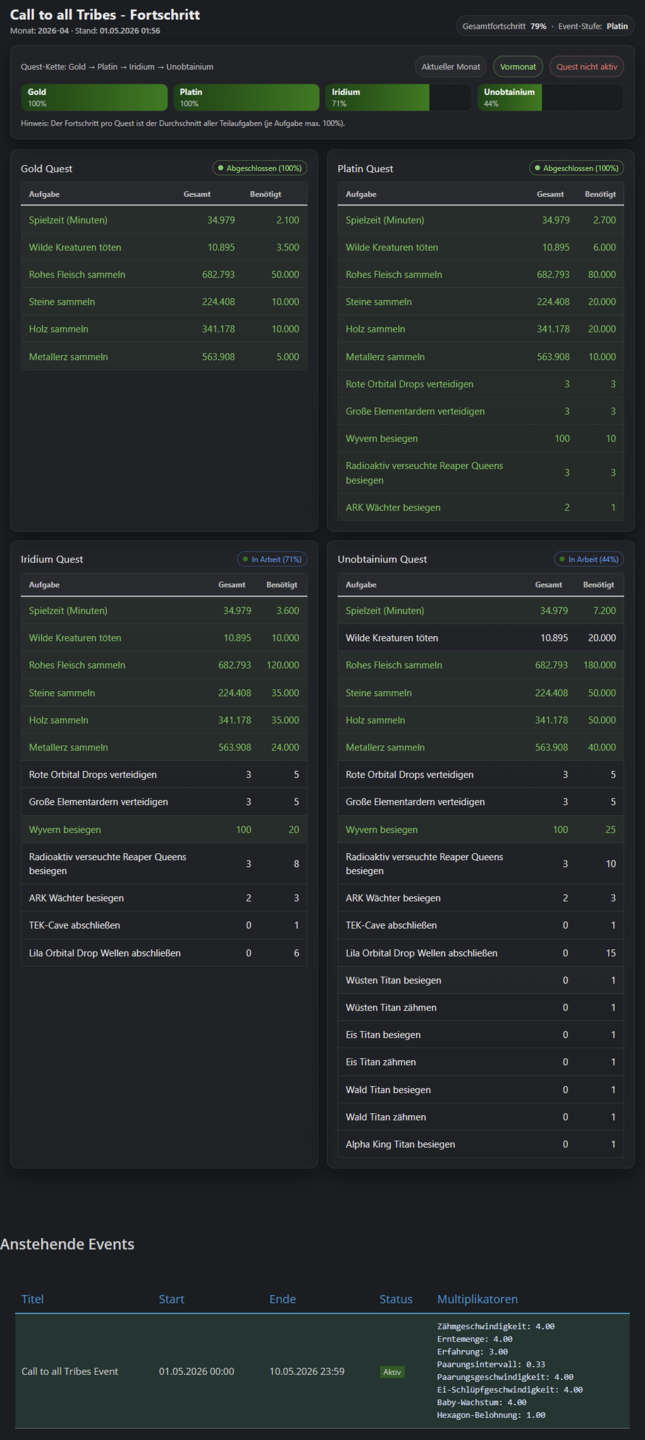Click Platin Quest "Abgeschlossen (100%)" badge
This screenshot has width=645, height=1440.
[576, 168]
